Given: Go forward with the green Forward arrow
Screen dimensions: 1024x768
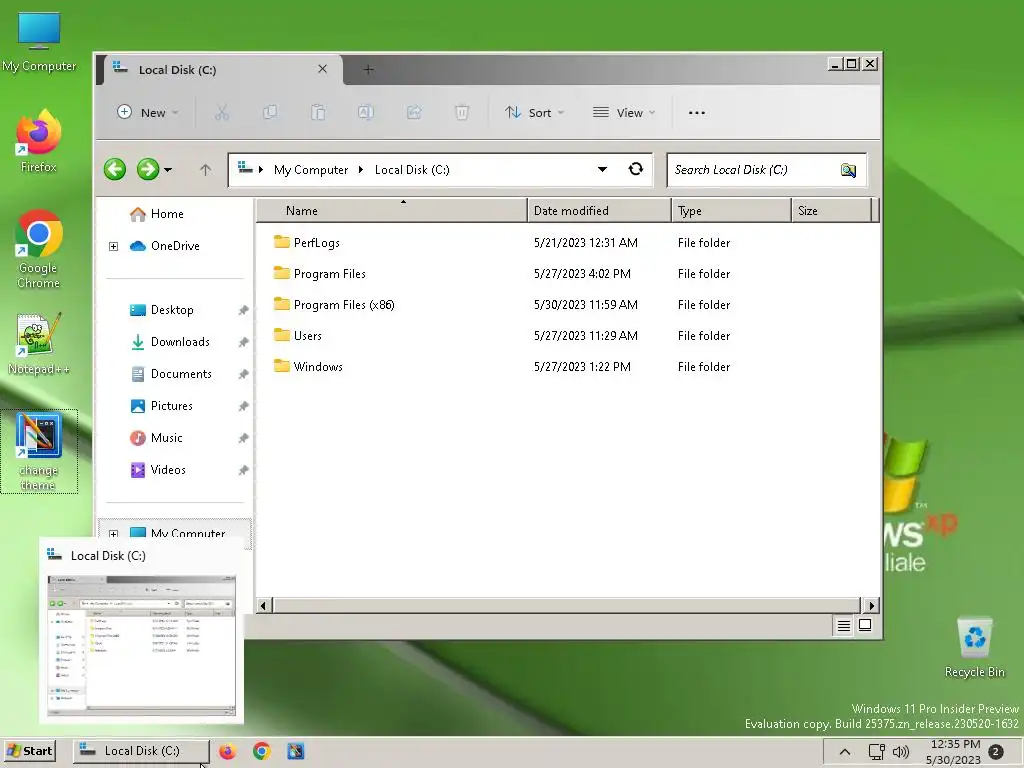Looking at the screenshot, I should point(148,170).
